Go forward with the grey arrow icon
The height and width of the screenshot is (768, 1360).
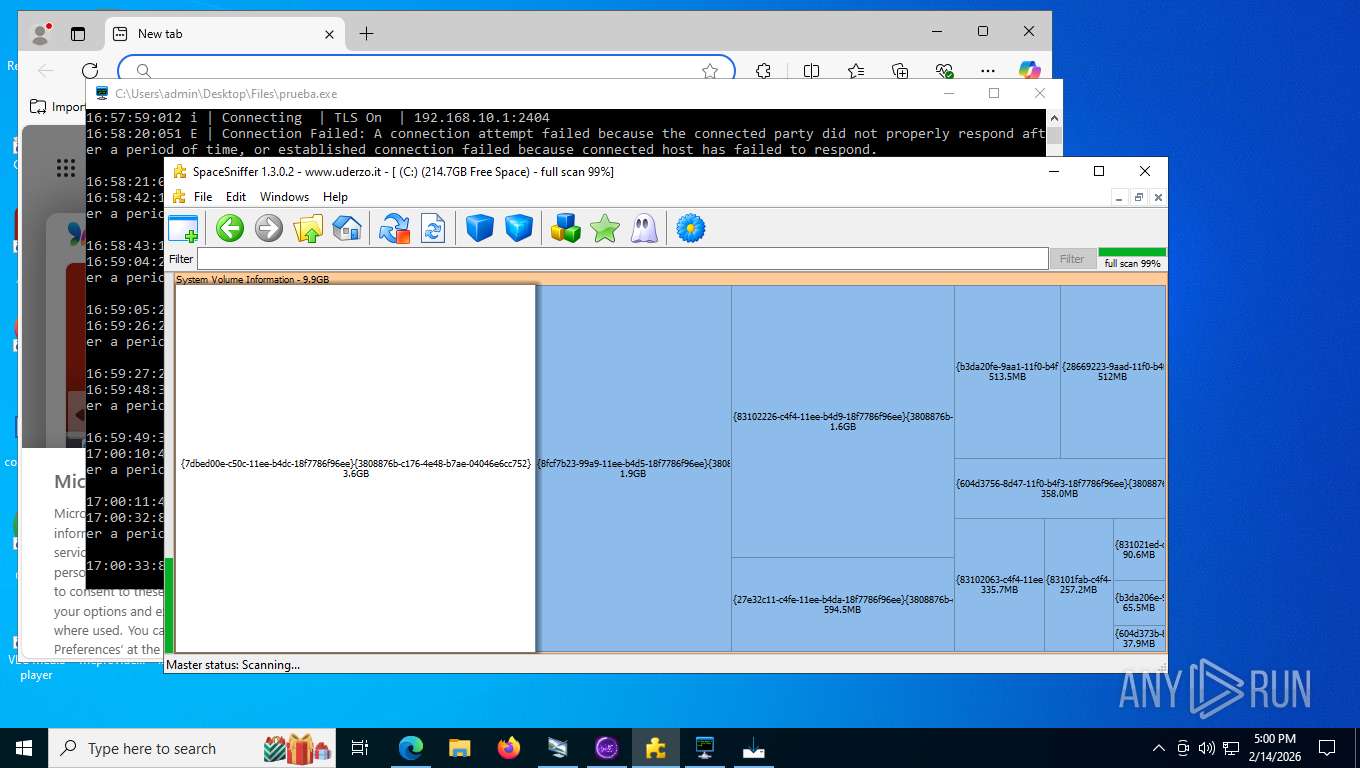pos(269,228)
